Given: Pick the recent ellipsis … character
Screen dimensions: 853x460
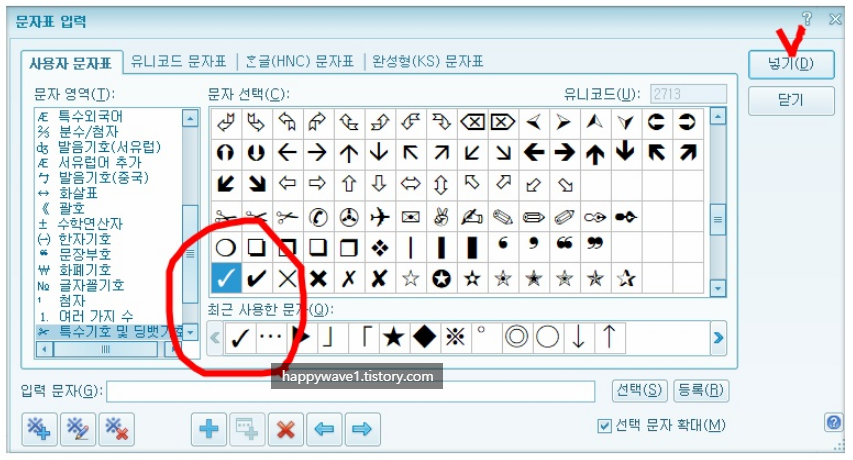Looking at the screenshot, I should point(270,338).
